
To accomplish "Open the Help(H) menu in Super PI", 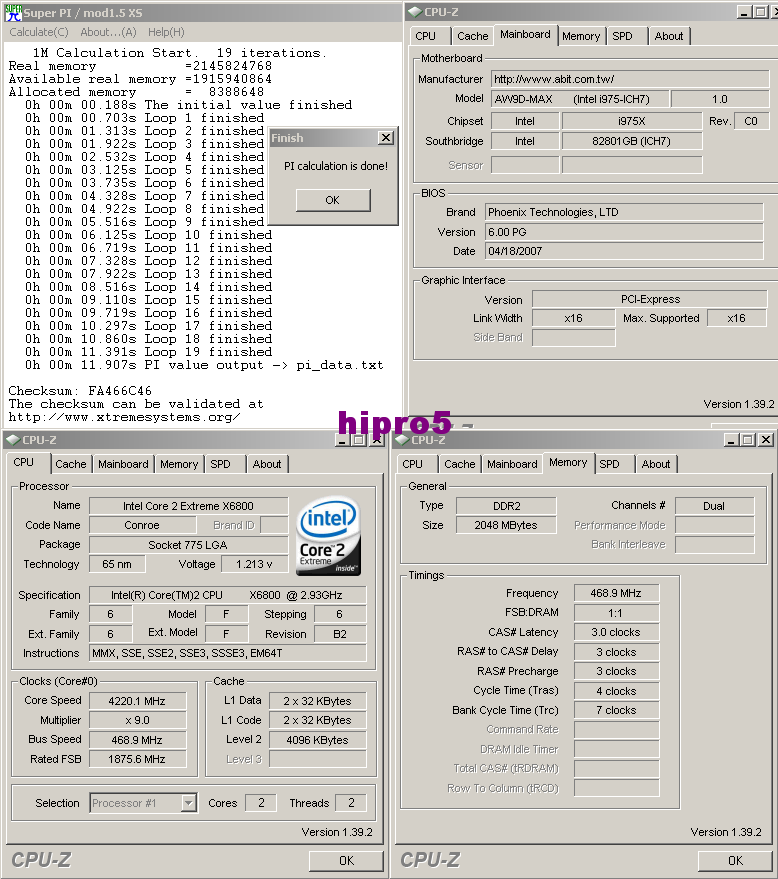I will click(x=166, y=32).
